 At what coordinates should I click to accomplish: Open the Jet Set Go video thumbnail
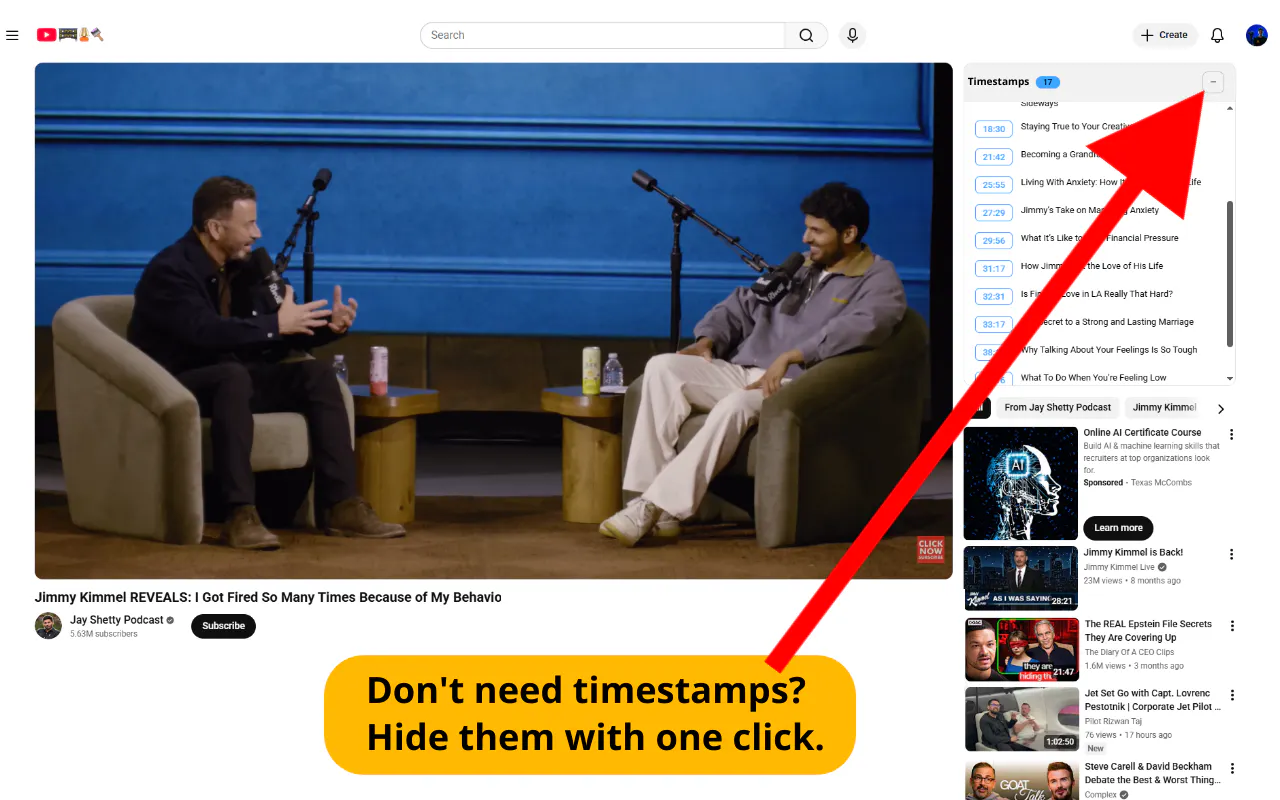(x=1022, y=719)
